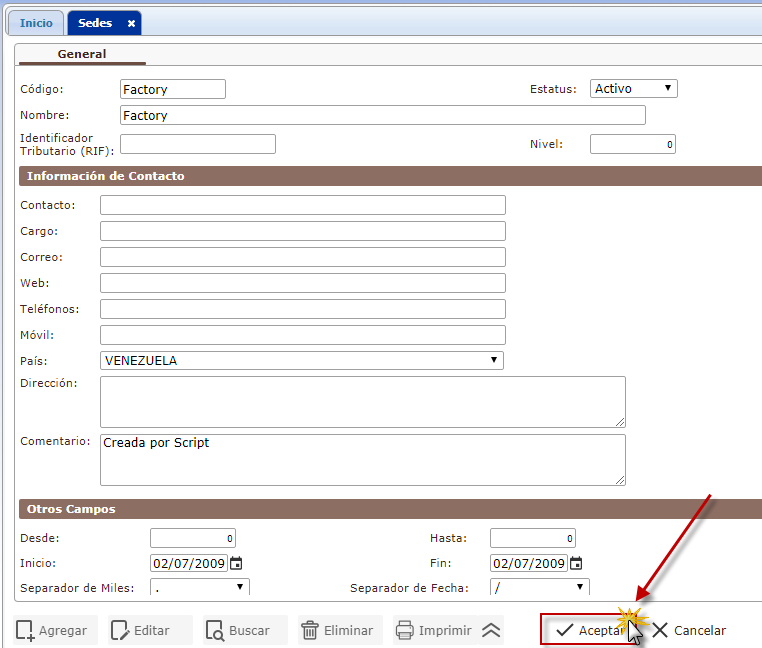Click the Web input field
Screen dimensions: 762x648
click(303, 283)
